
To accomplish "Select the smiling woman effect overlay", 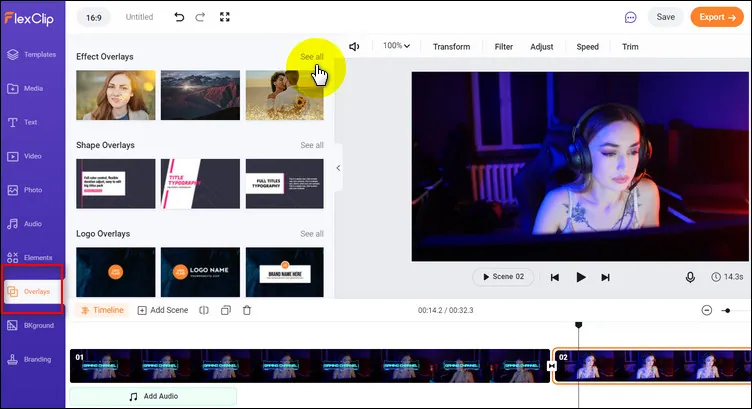I will 116,95.
